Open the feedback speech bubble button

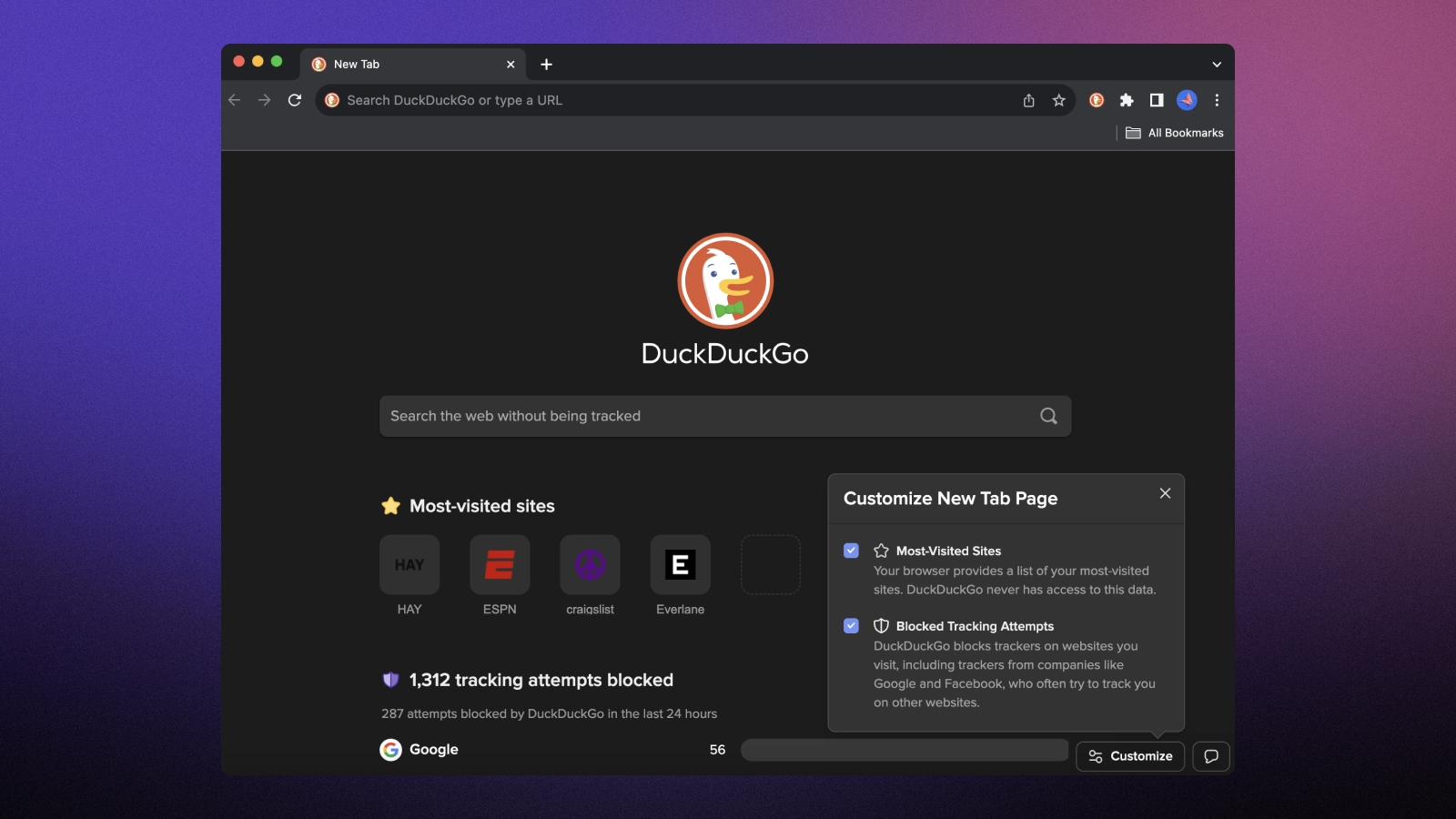(x=1211, y=756)
